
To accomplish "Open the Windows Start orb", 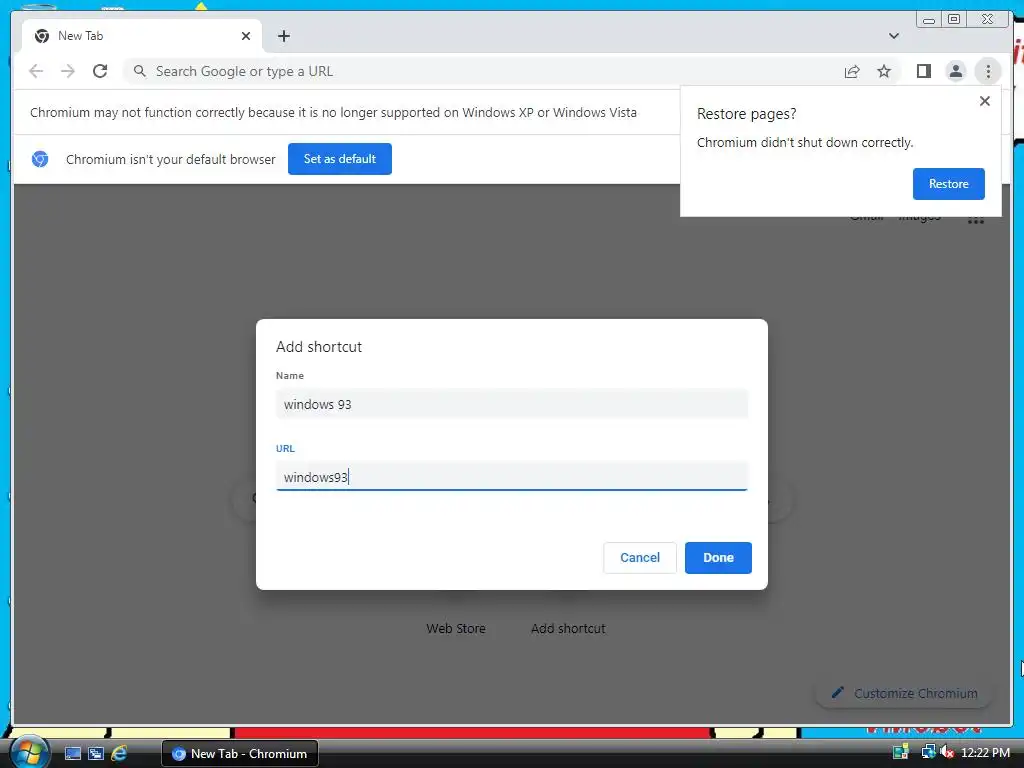I will (x=29, y=752).
